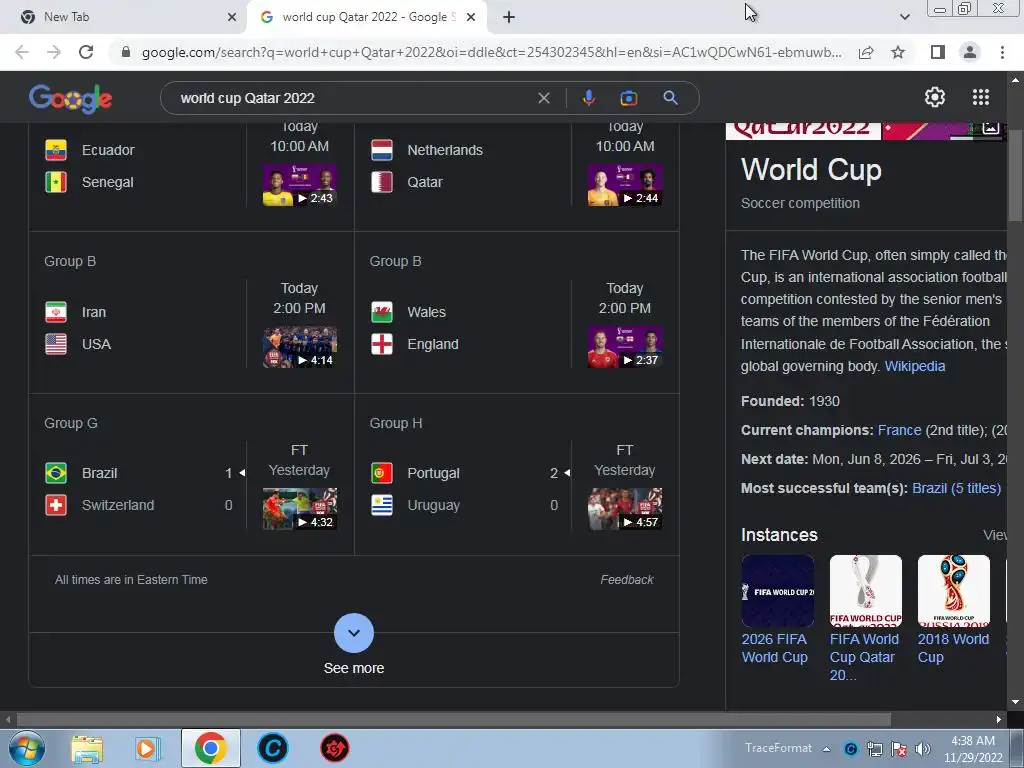Viewport: 1024px width, 768px height.
Task: Open 2026 FIFA World Cup thumbnail
Action: point(777,591)
